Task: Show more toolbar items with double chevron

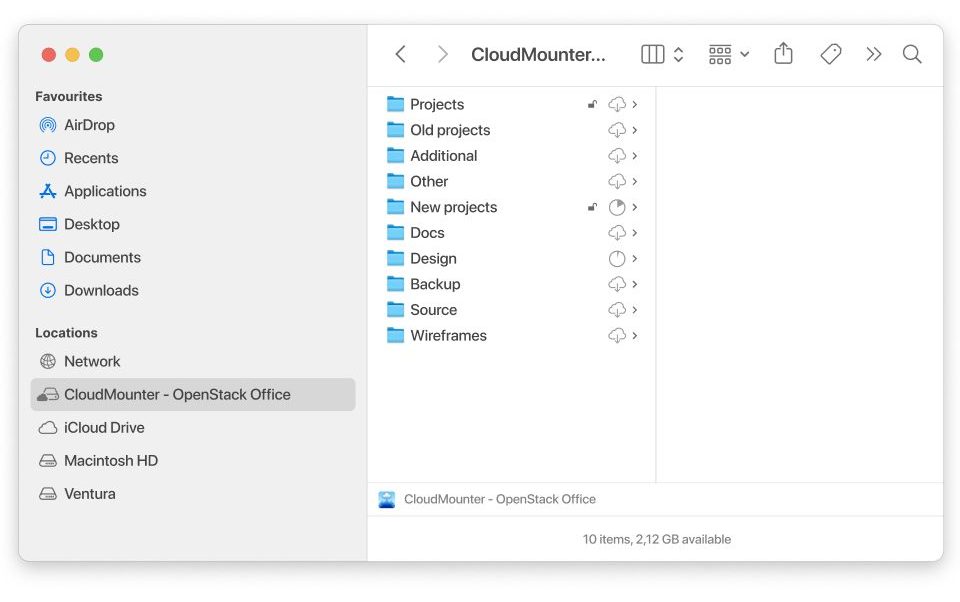Action: (x=874, y=55)
